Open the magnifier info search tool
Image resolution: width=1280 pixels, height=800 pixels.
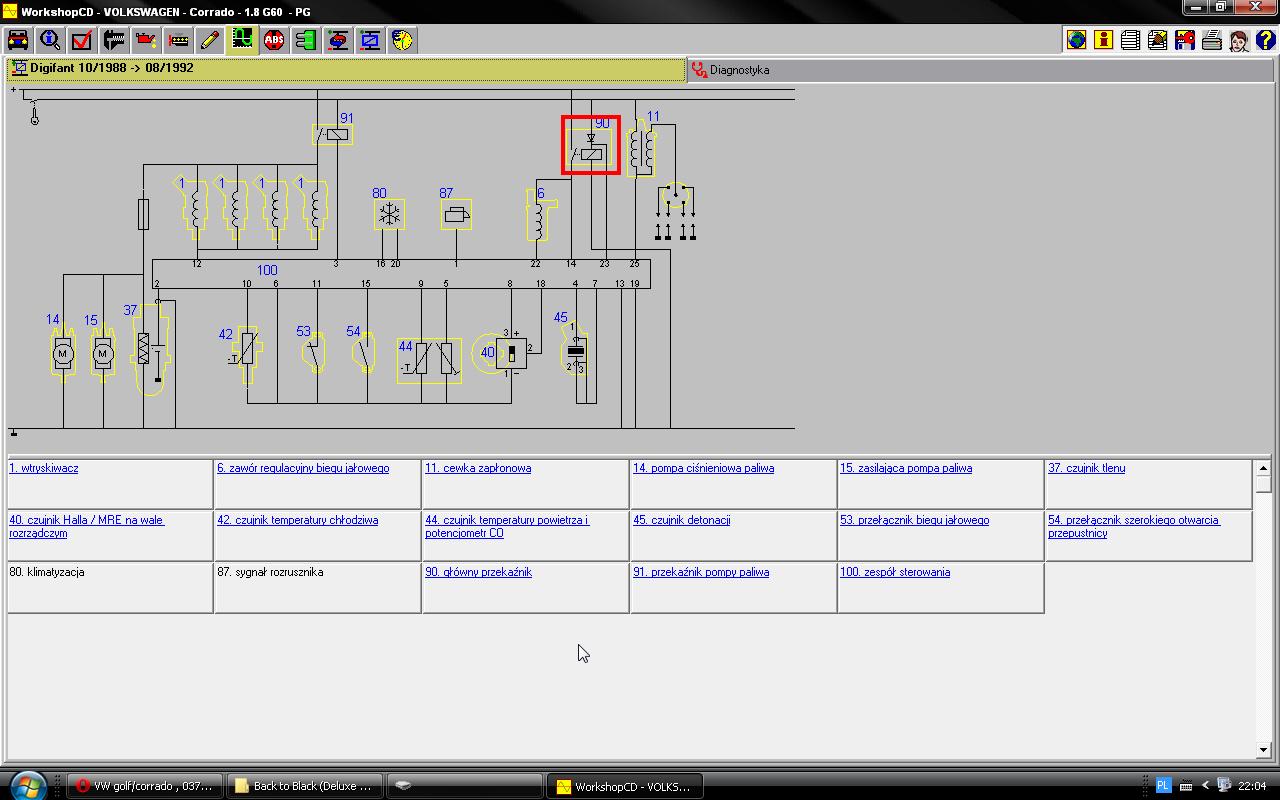click(x=50, y=40)
